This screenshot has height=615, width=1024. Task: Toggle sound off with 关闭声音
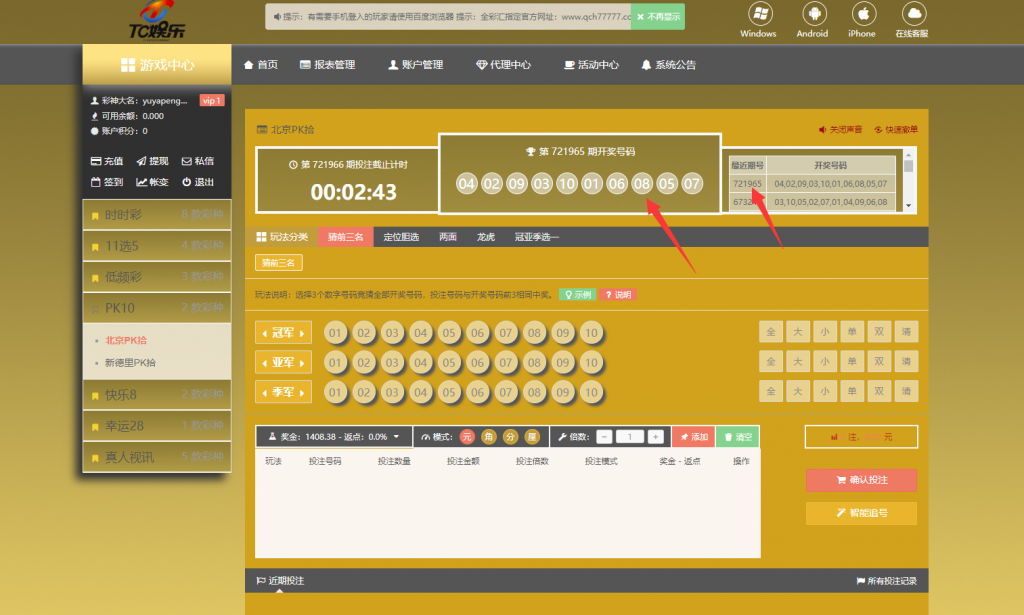coord(840,129)
